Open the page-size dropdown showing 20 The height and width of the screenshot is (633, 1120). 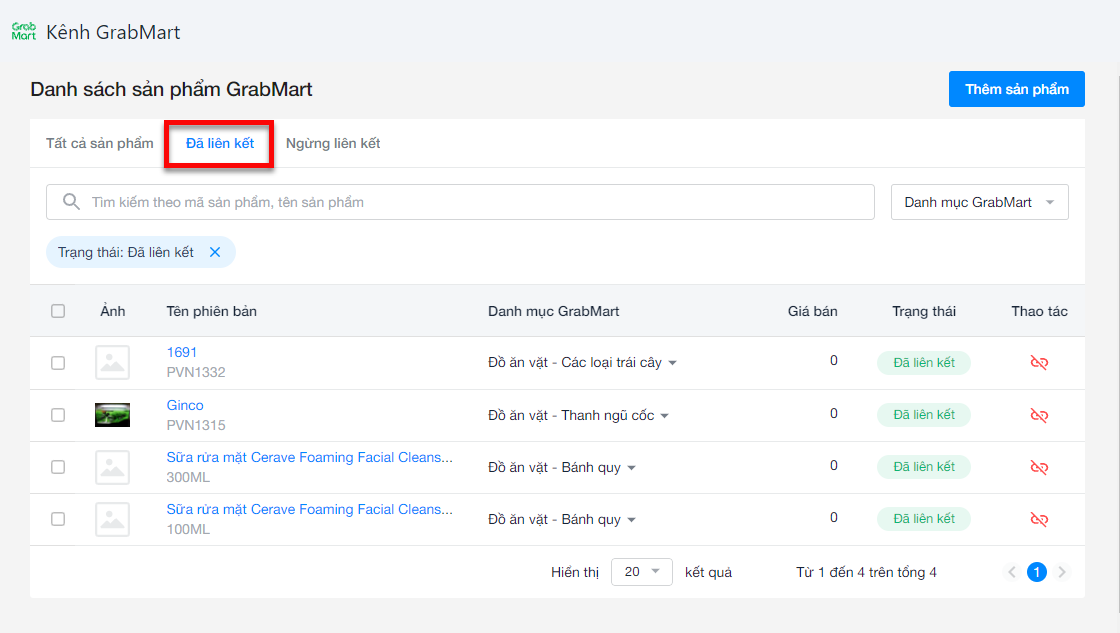tap(641, 572)
